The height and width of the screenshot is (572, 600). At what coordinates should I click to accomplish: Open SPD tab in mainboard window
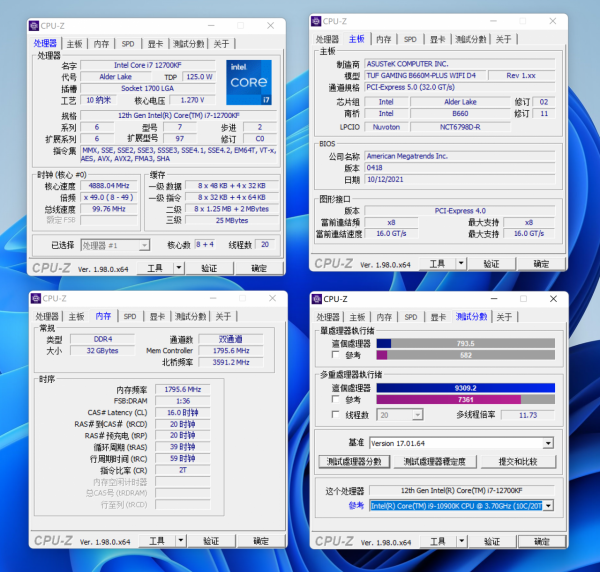(410, 39)
